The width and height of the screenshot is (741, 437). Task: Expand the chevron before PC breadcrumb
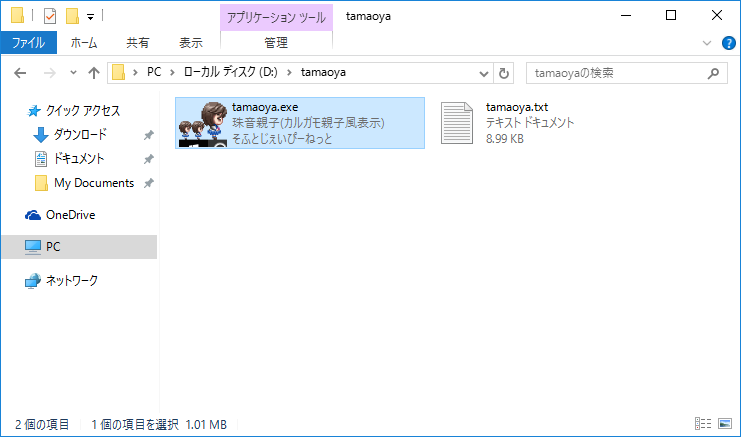coord(136,73)
